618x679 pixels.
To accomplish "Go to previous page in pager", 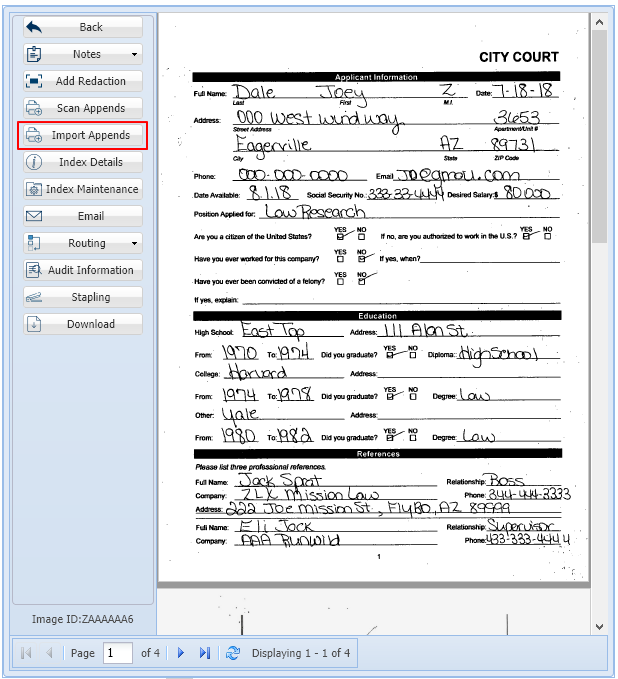I will click(x=49, y=653).
